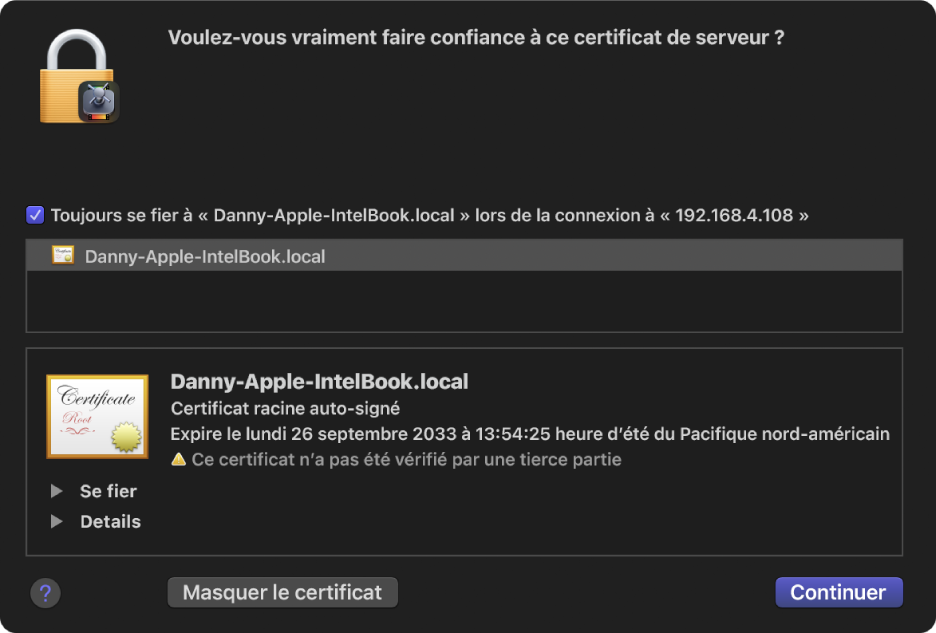
Task: Click the 'Masquer le certificat' button
Action: coord(282,592)
